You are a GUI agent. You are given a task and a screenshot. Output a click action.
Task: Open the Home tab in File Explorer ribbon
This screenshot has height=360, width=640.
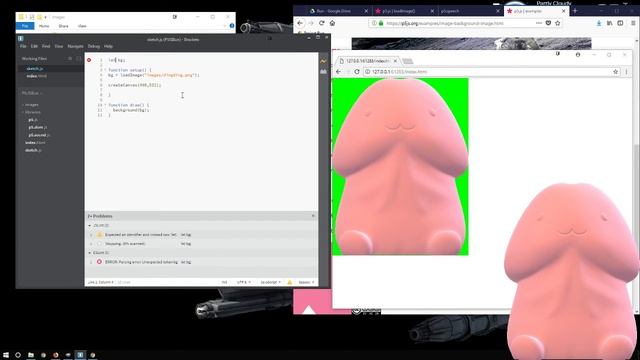pos(44,26)
